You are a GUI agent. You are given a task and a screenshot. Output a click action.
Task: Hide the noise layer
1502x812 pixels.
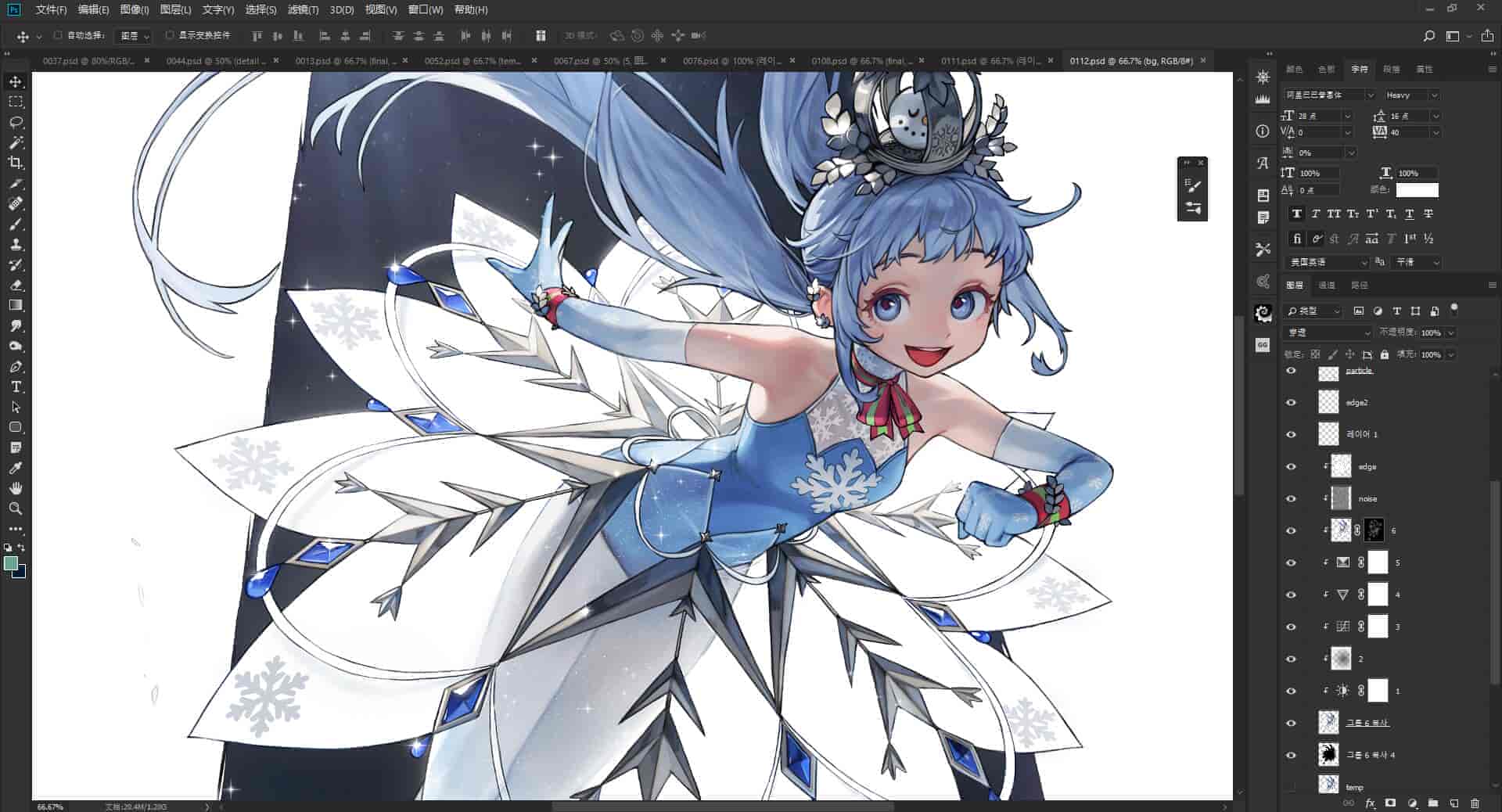(1292, 498)
